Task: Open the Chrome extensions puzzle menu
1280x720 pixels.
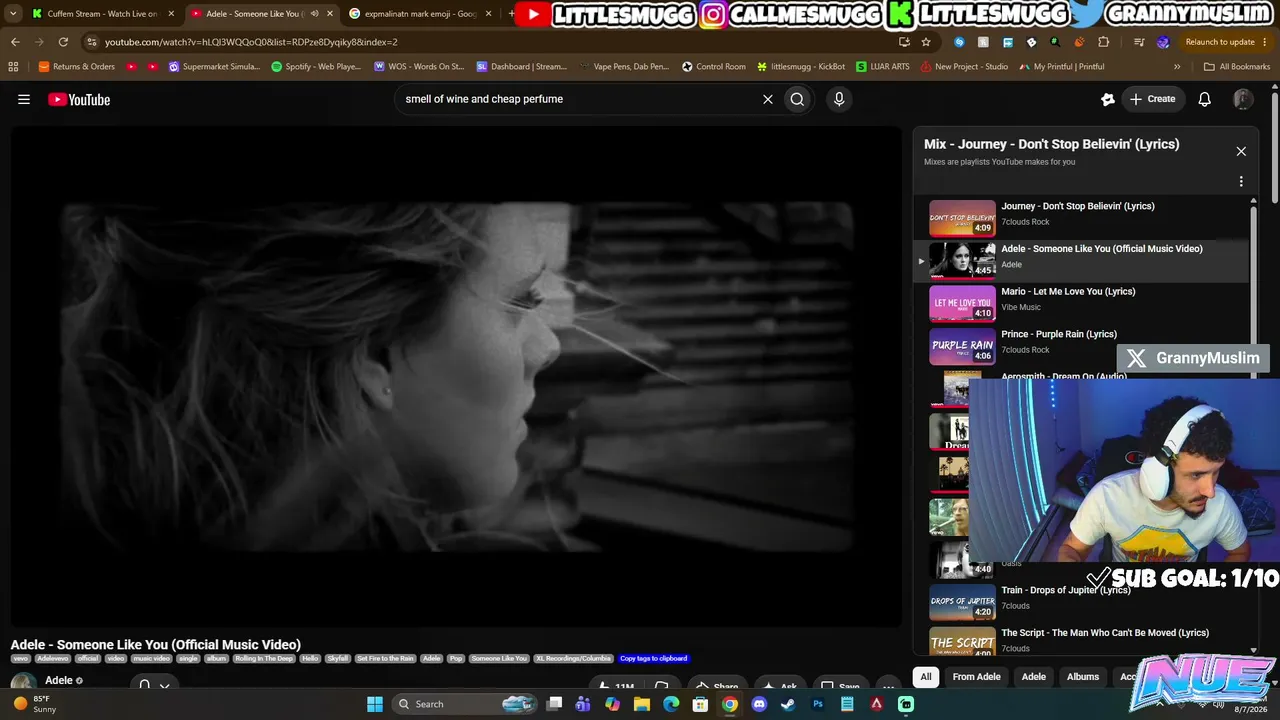Action: [1104, 42]
